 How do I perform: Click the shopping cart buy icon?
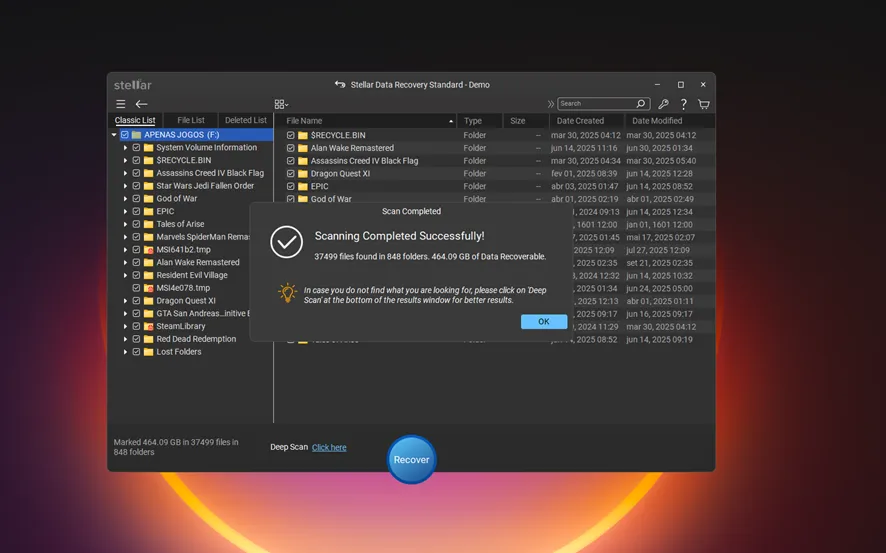[x=704, y=104]
